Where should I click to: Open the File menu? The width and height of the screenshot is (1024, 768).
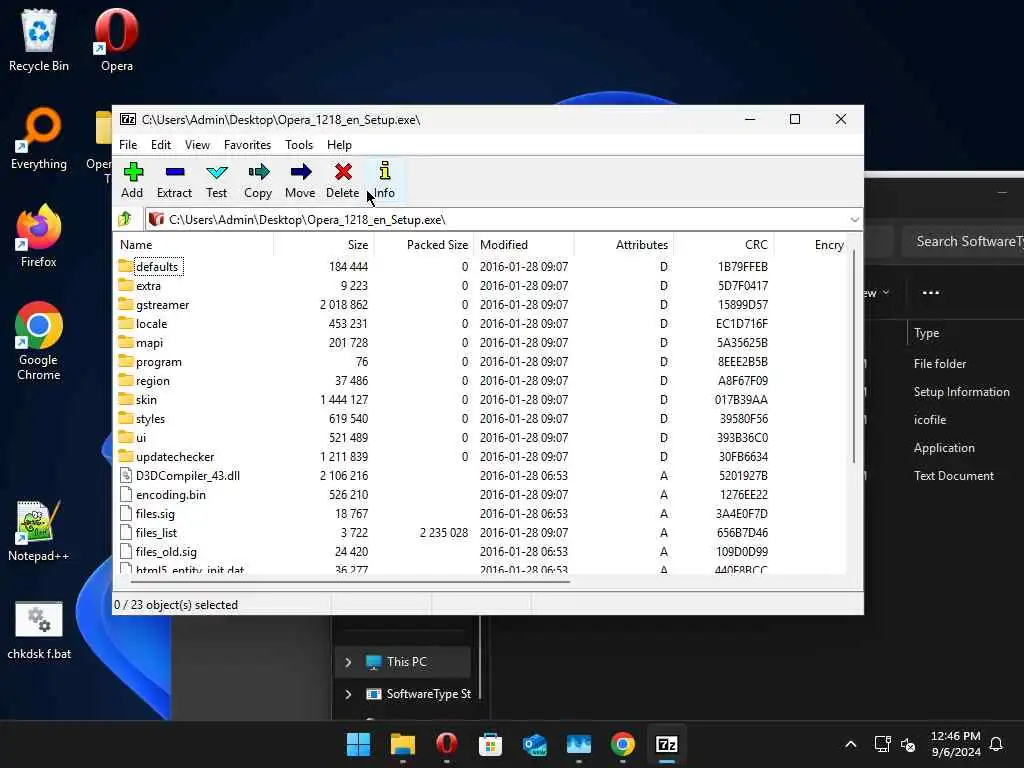click(128, 145)
